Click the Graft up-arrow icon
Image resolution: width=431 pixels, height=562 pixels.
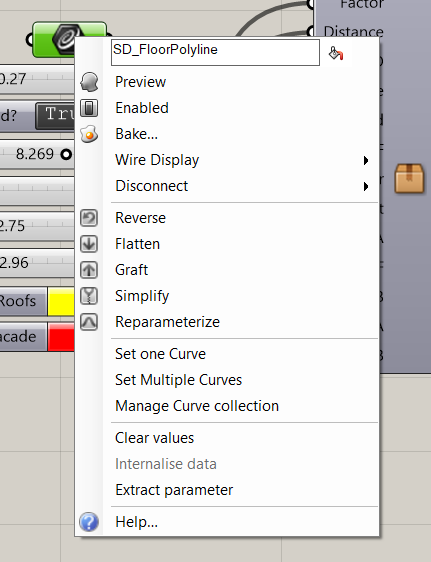pyautogui.click(x=89, y=270)
